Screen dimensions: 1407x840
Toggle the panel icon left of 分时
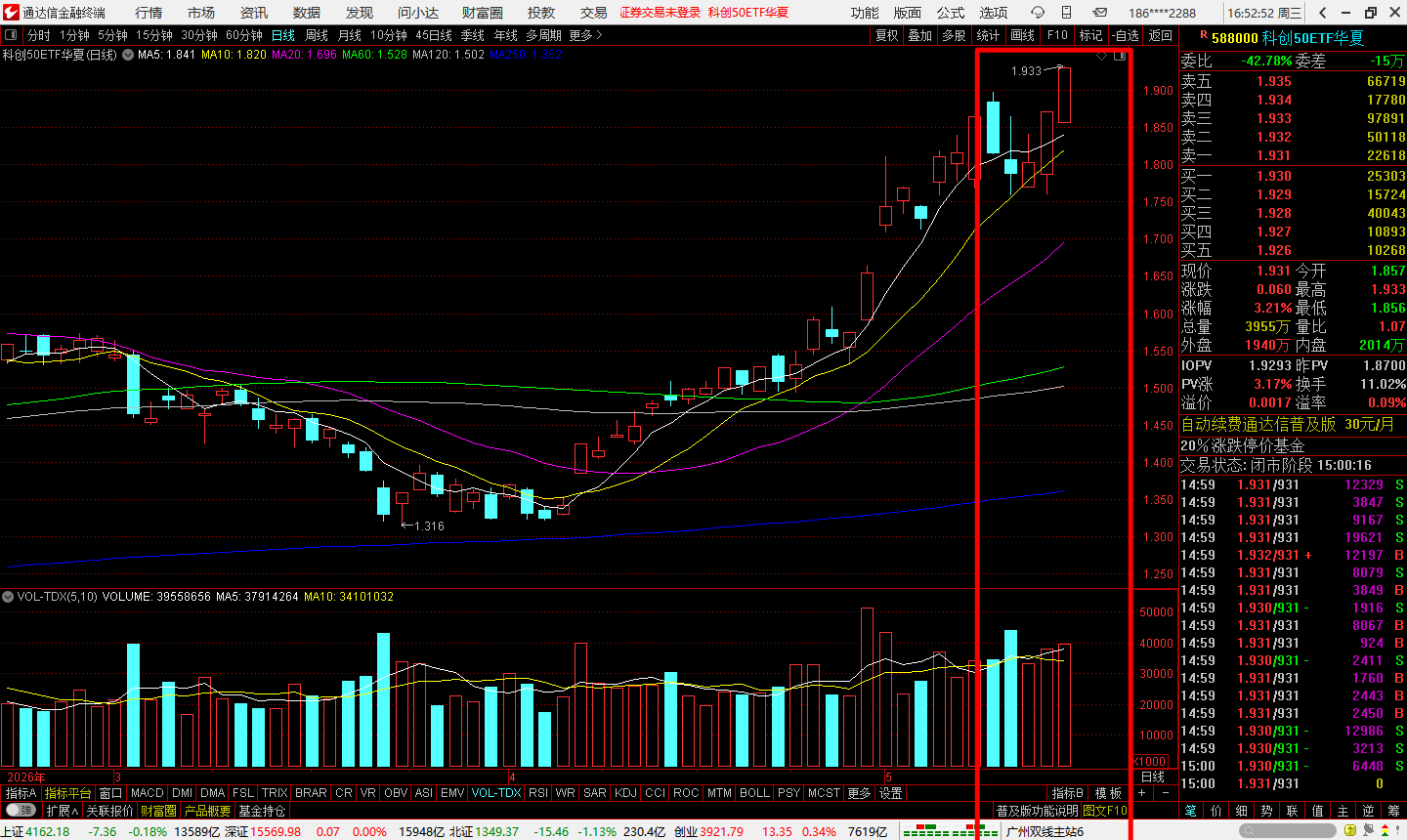tap(12, 35)
